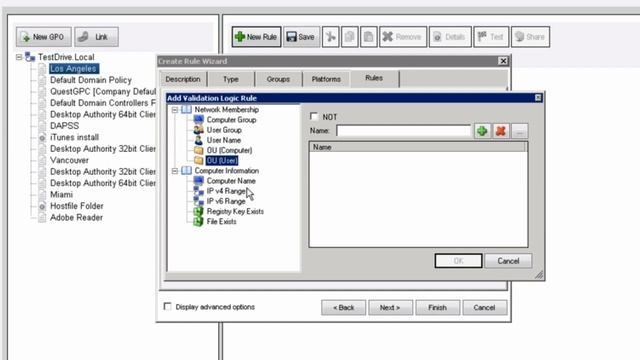Select Computer Name rule type
The height and width of the screenshot is (360, 640).
(x=231, y=181)
